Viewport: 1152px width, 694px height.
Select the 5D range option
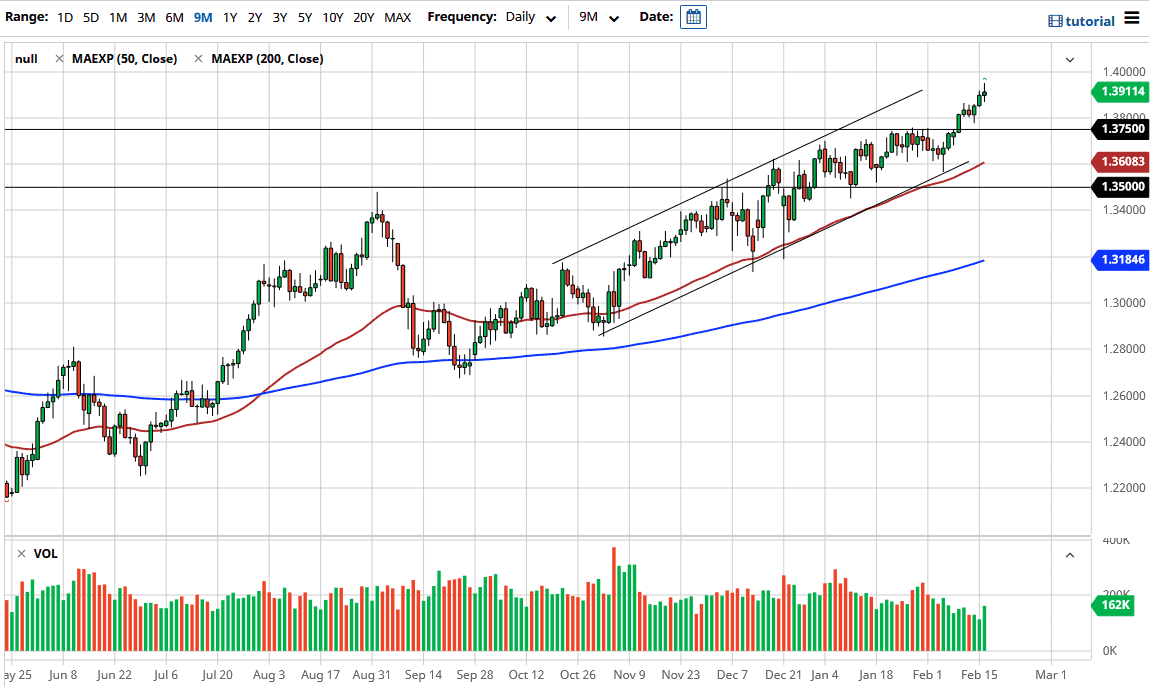[89, 17]
